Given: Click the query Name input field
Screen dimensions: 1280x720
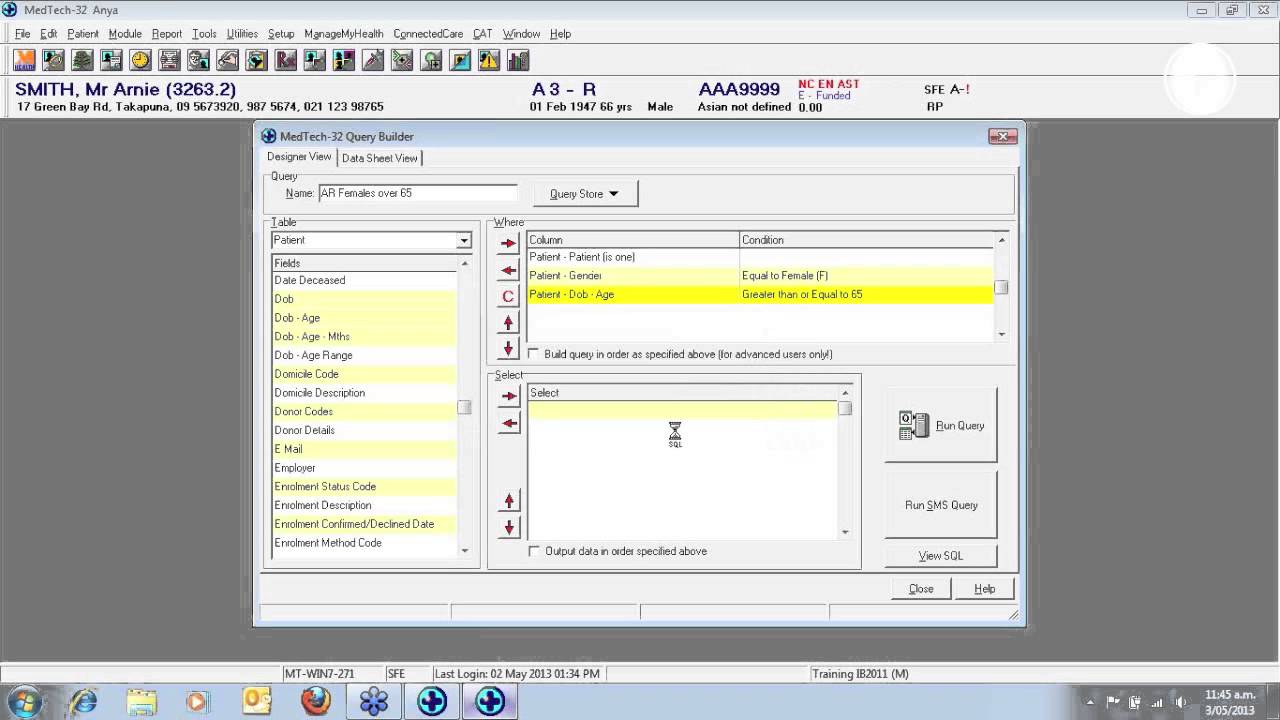Looking at the screenshot, I should 417,193.
